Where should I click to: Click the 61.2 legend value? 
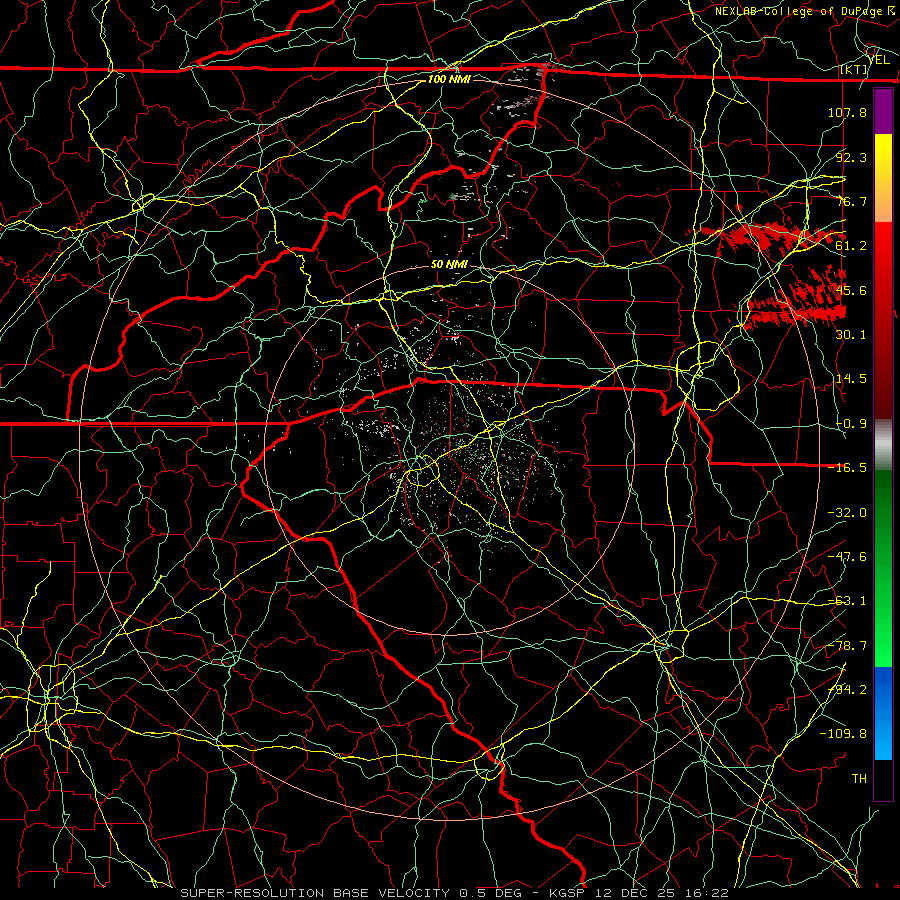[x=851, y=246]
